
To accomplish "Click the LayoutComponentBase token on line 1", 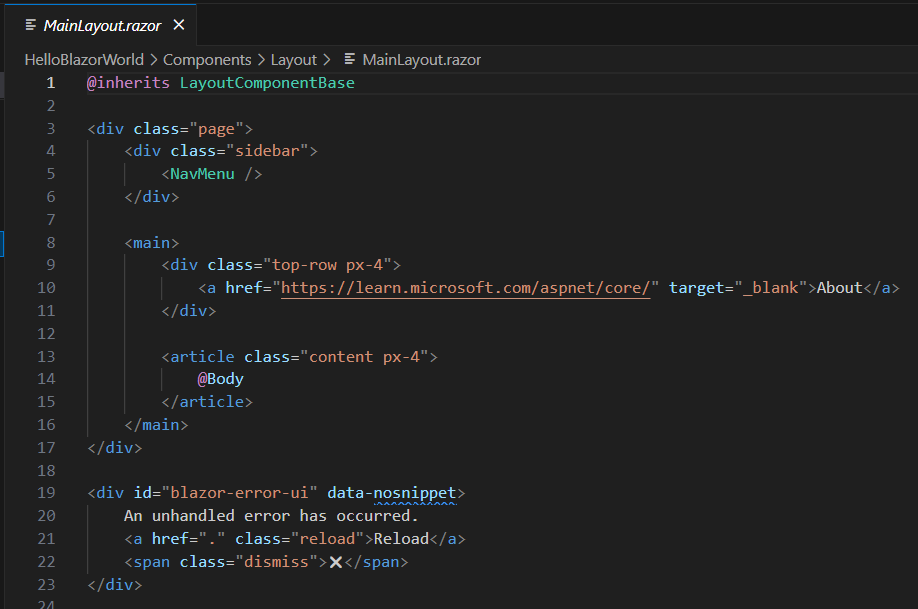I will [x=267, y=82].
